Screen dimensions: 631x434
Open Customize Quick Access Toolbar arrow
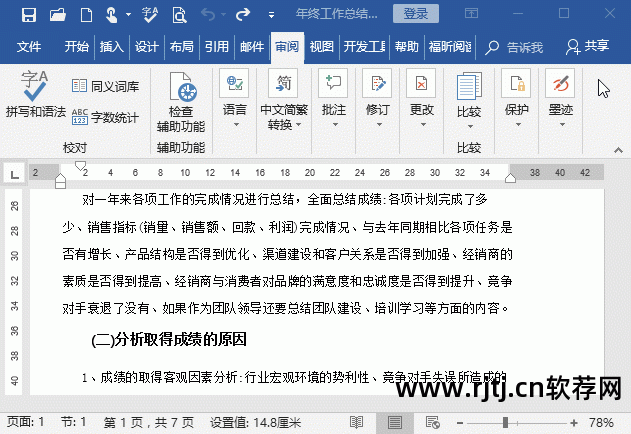pyautogui.click(x=271, y=15)
